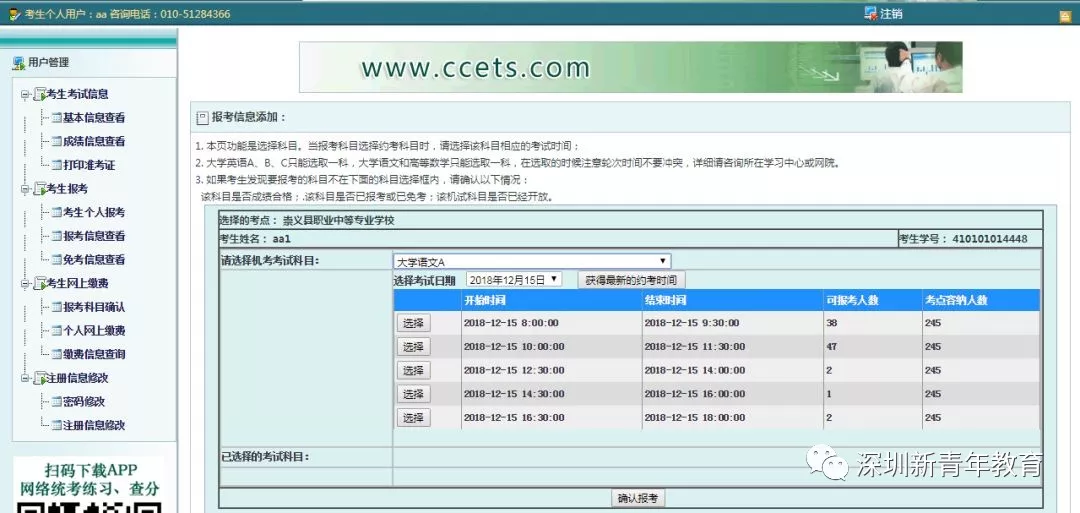Click the 确认报考 confirm button
Screen dimensions: 1080x513
[638, 499]
